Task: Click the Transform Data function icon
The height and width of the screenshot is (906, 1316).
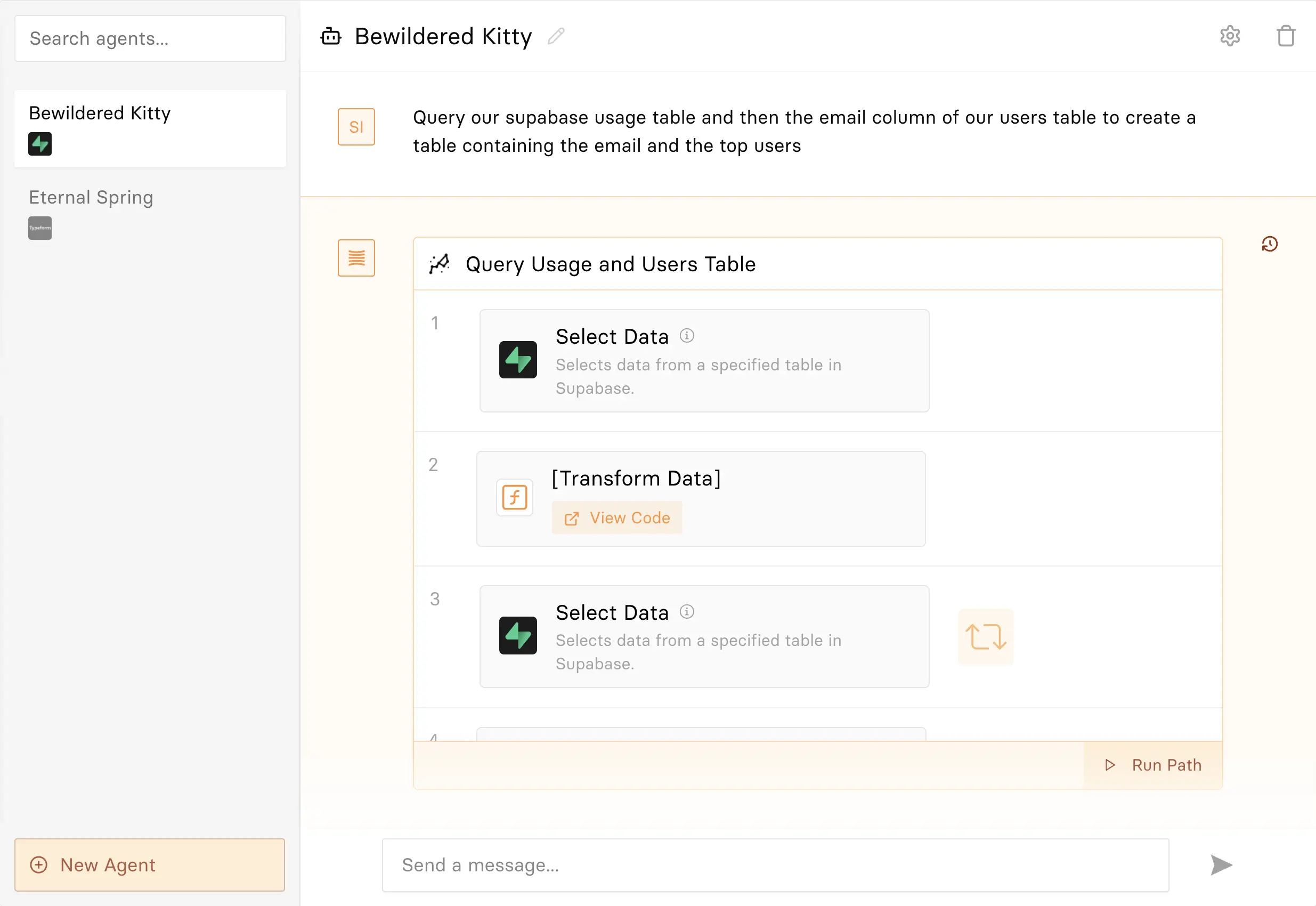Action: pyautogui.click(x=514, y=498)
